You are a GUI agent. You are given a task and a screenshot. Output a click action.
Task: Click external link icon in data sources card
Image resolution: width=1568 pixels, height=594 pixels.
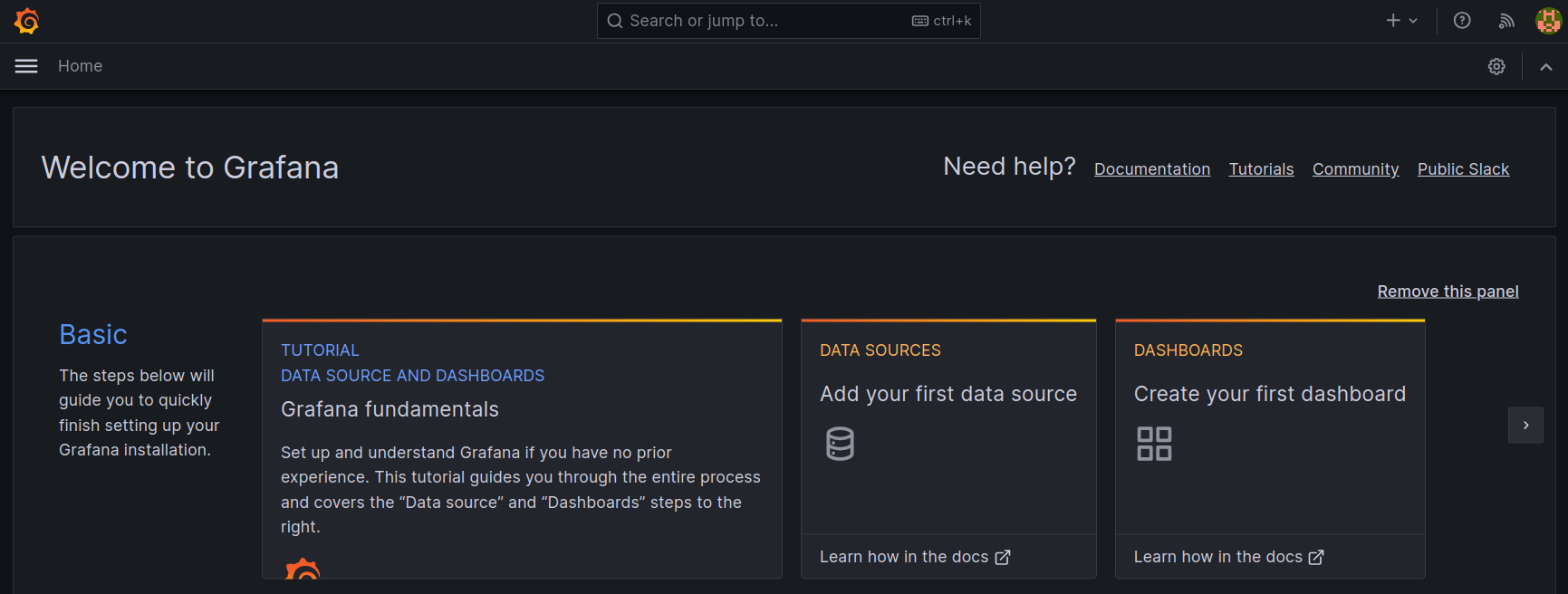(x=1002, y=558)
